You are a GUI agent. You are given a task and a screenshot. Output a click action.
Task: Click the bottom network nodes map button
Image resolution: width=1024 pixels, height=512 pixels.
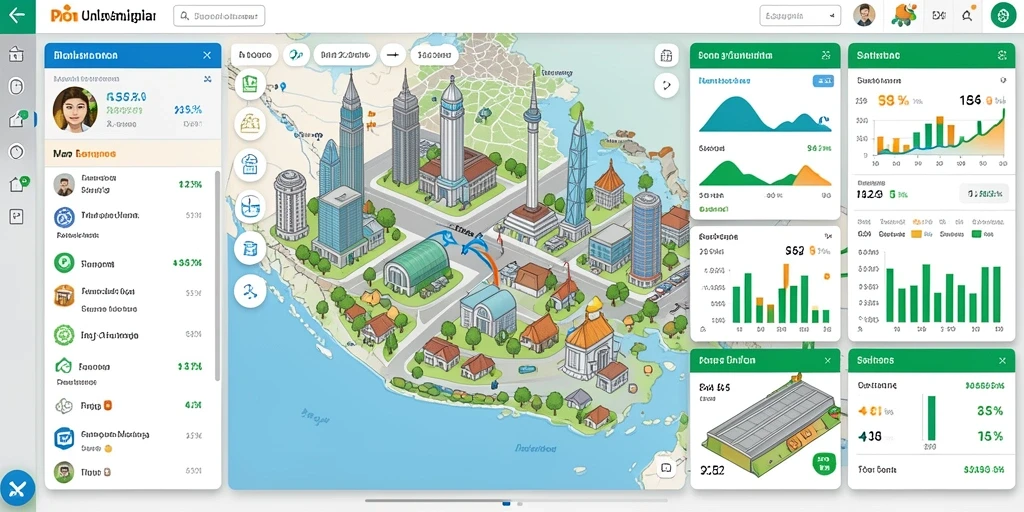coord(250,290)
